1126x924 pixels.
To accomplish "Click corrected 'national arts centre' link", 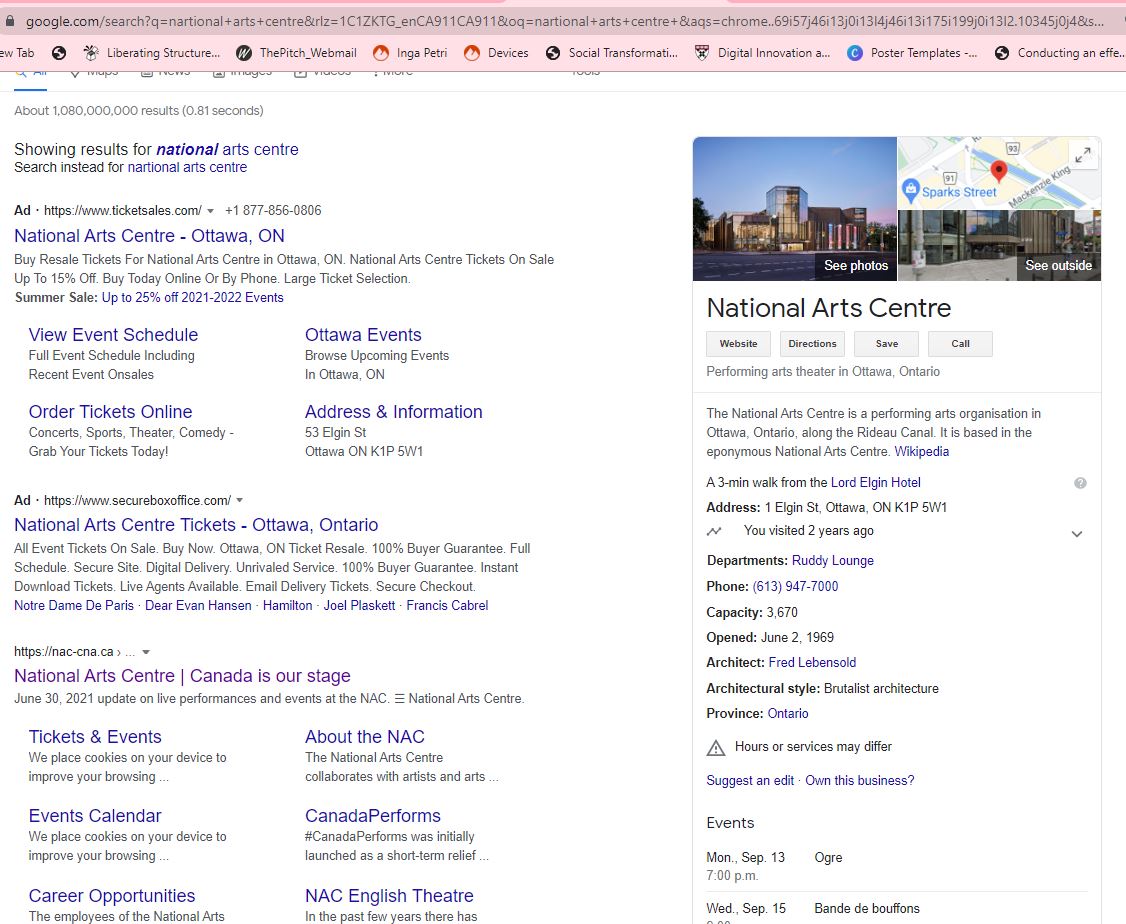I will pyautogui.click(x=227, y=149).
